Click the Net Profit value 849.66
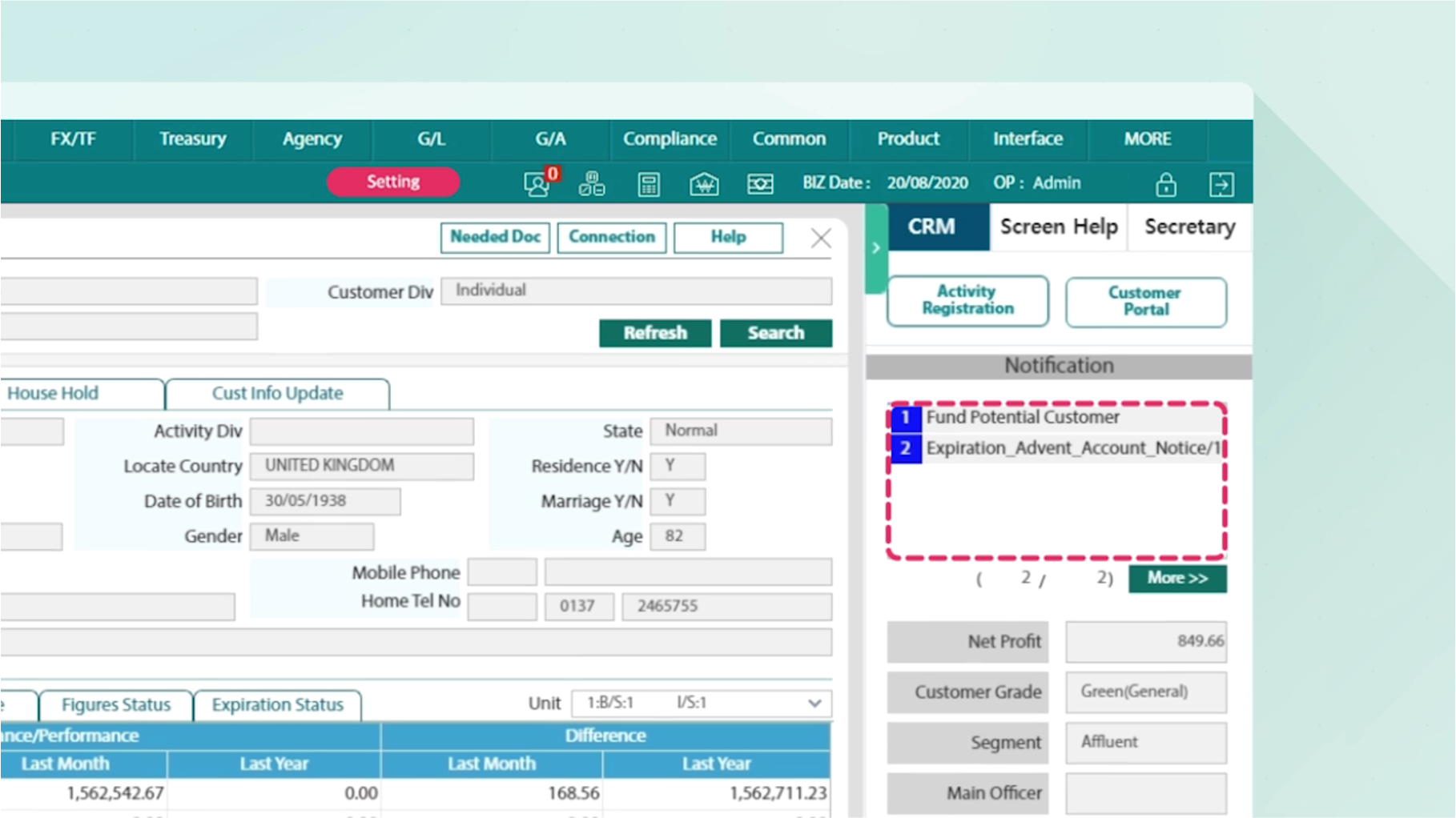Screen dimensions: 1456x818 coord(1146,642)
